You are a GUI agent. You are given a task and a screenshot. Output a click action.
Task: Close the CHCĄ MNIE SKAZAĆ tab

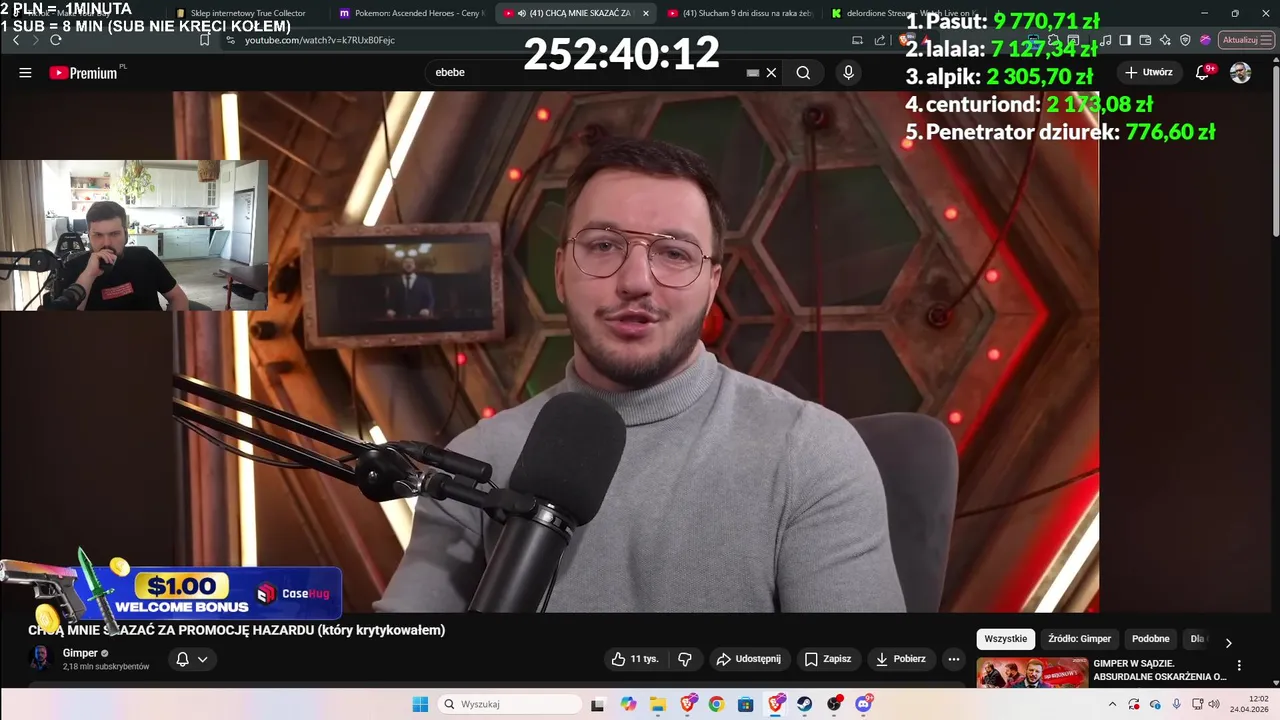646,13
